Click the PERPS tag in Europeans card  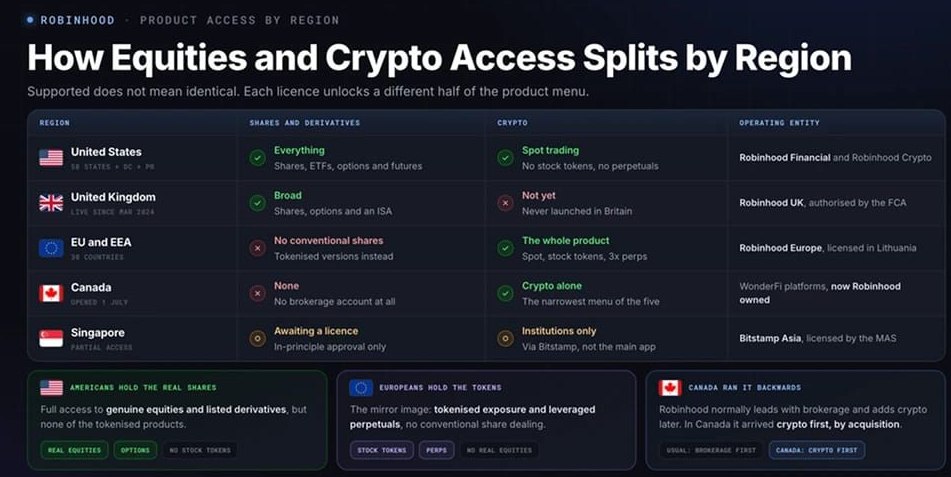pyautogui.click(x=436, y=450)
